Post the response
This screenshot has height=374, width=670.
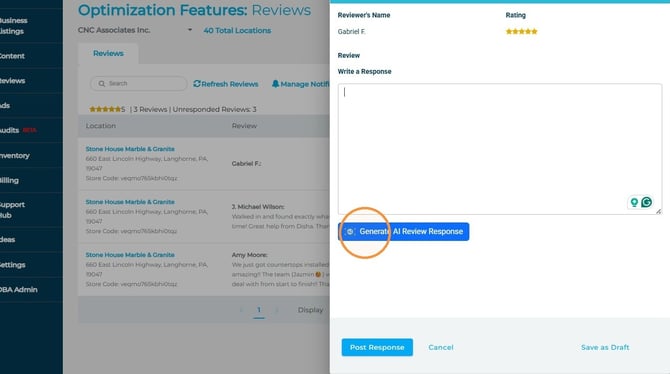point(377,347)
